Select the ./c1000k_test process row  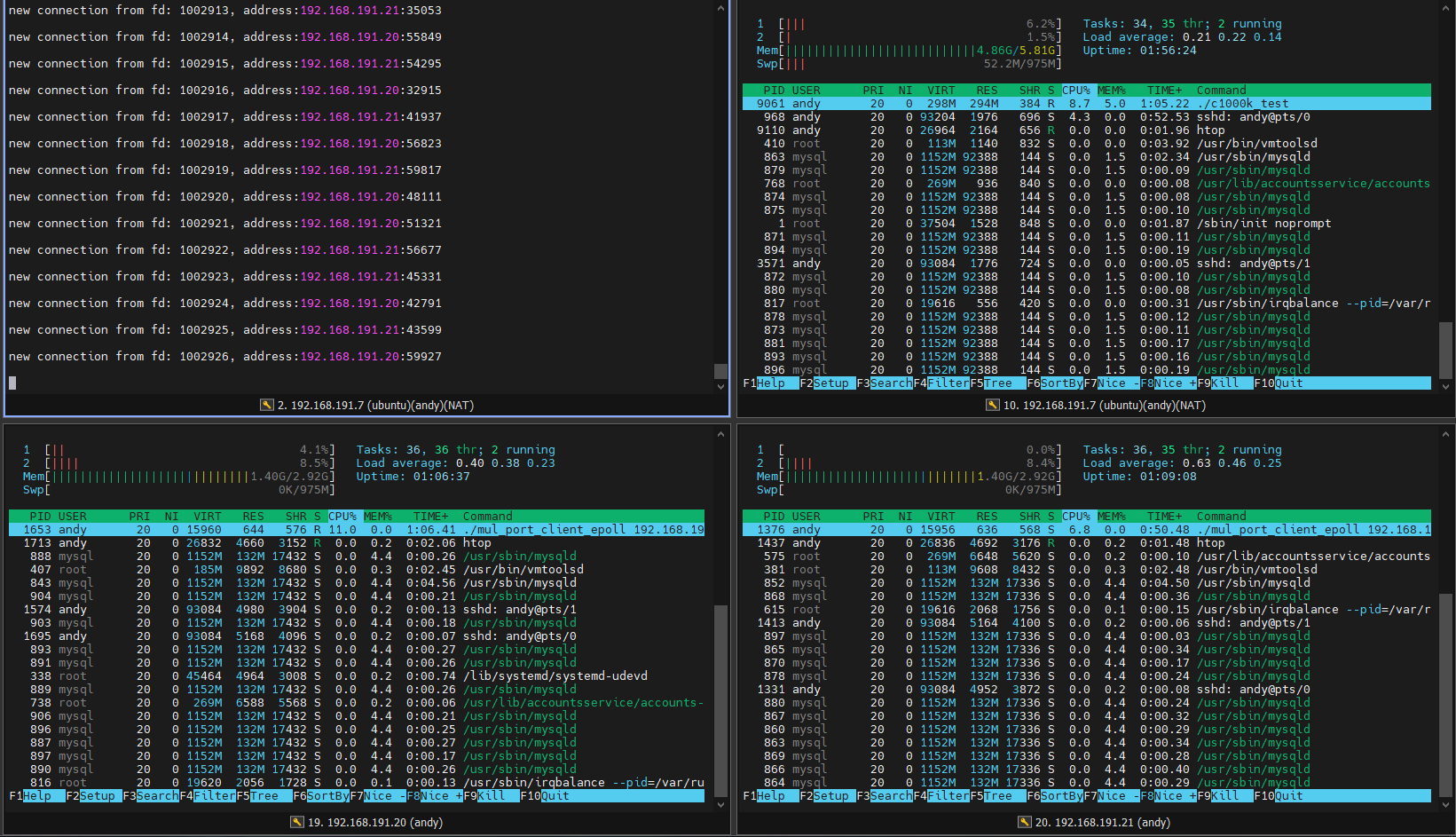coord(1087,104)
